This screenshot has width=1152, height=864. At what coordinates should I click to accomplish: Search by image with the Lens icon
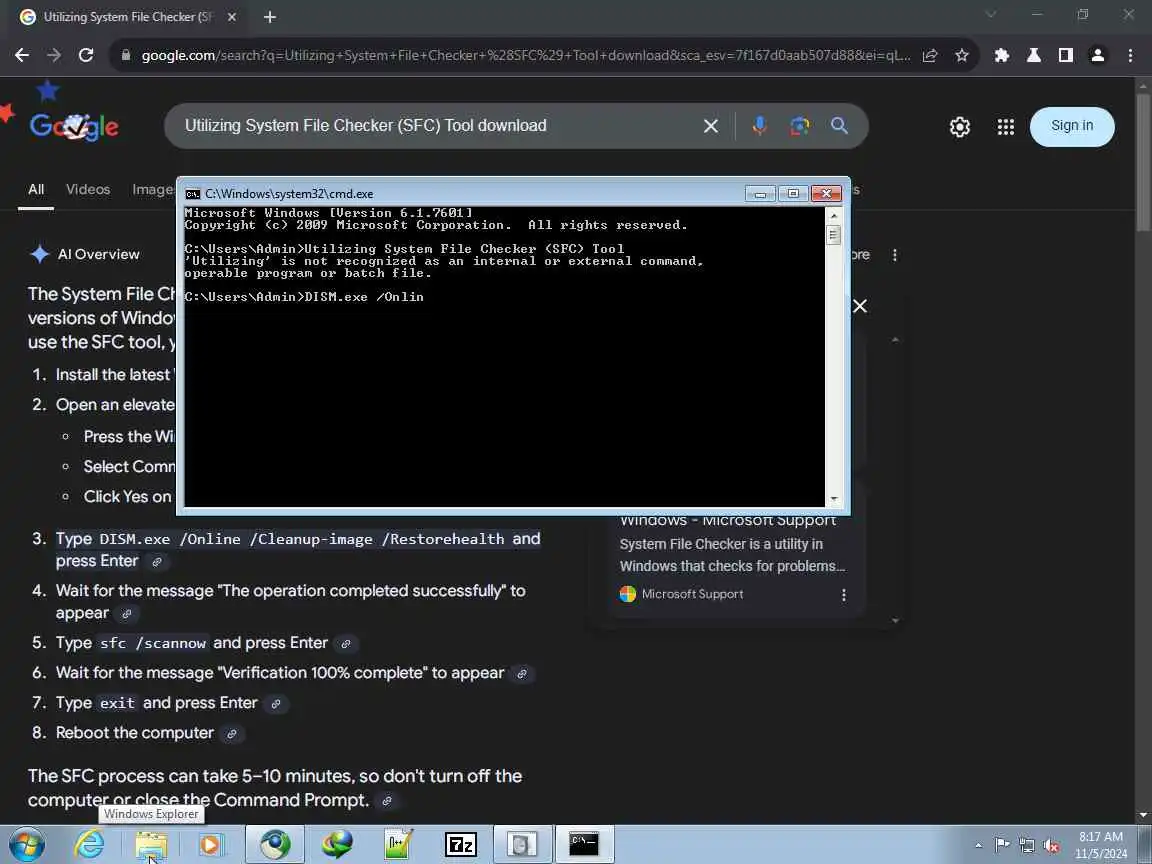(x=799, y=126)
